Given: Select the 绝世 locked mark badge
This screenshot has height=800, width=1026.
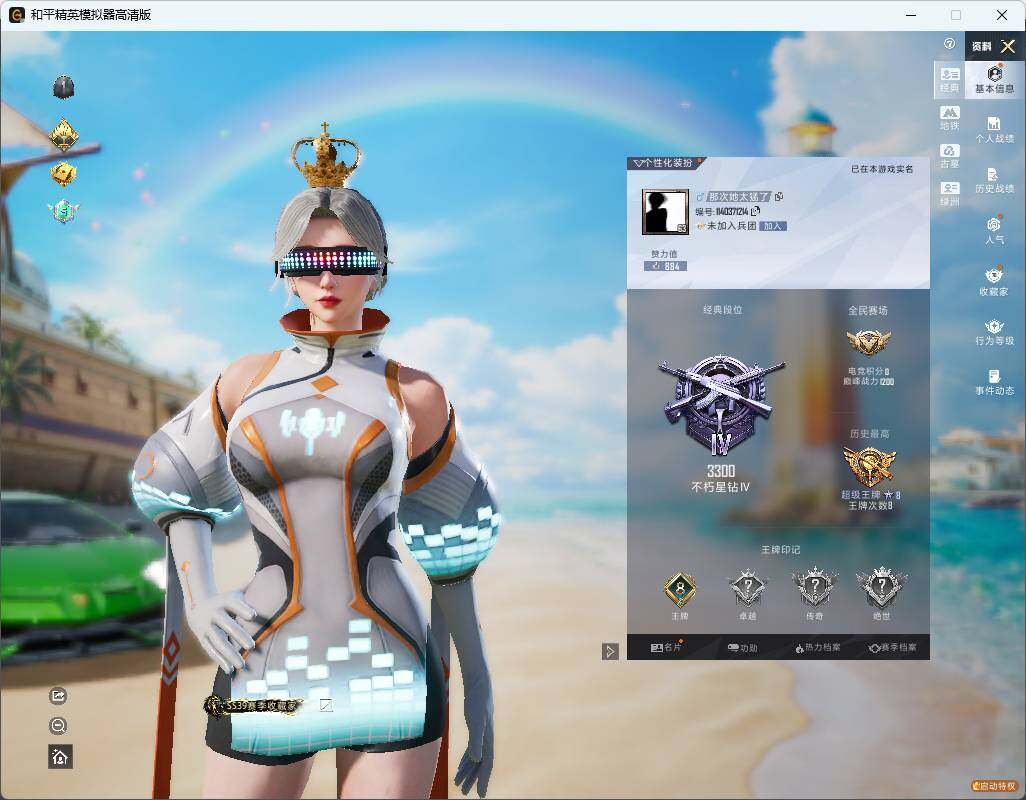Looking at the screenshot, I should pyautogui.click(x=881, y=587).
